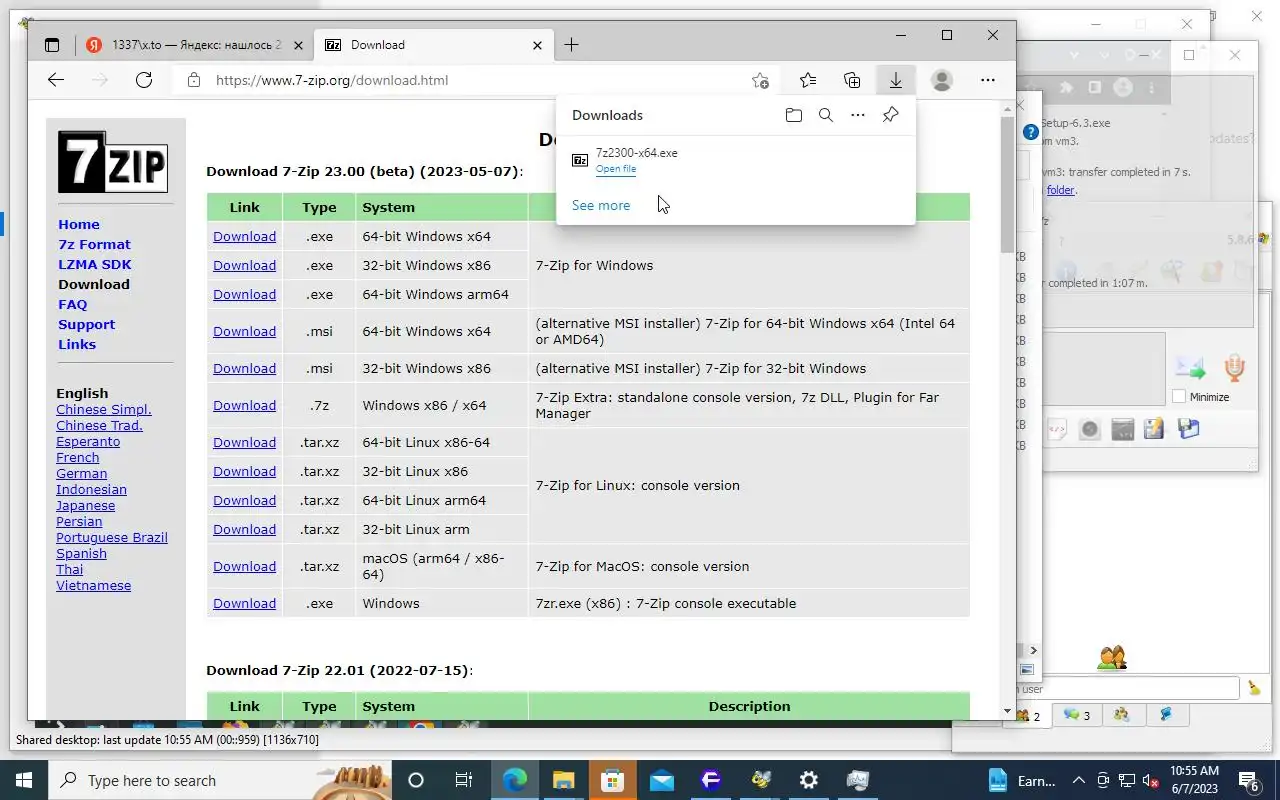
Task: Click the broom clear icon beside user field
Action: (x=1254, y=688)
